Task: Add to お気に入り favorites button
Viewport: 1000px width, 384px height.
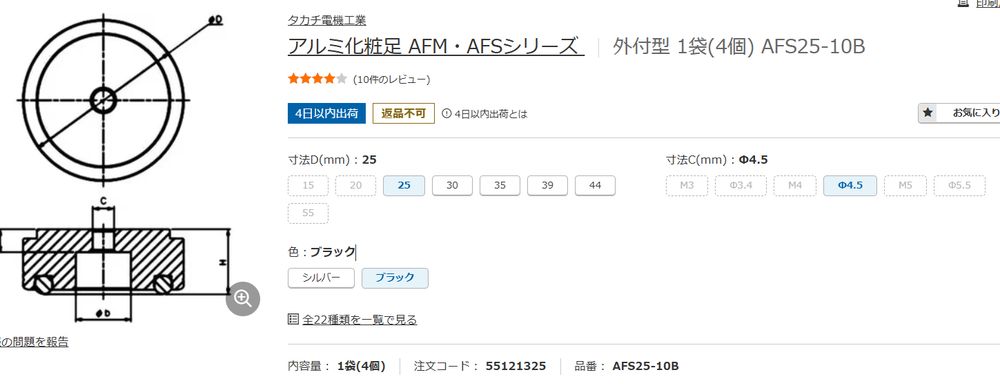Action: 959,113
